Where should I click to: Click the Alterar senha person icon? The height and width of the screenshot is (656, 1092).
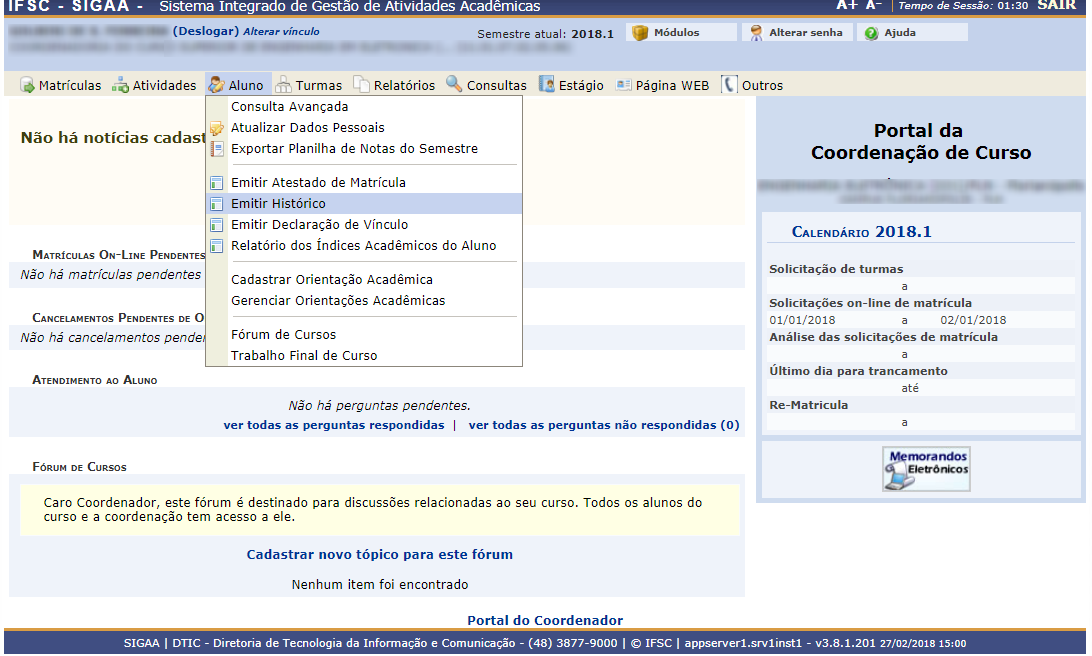[x=756, y=33]
